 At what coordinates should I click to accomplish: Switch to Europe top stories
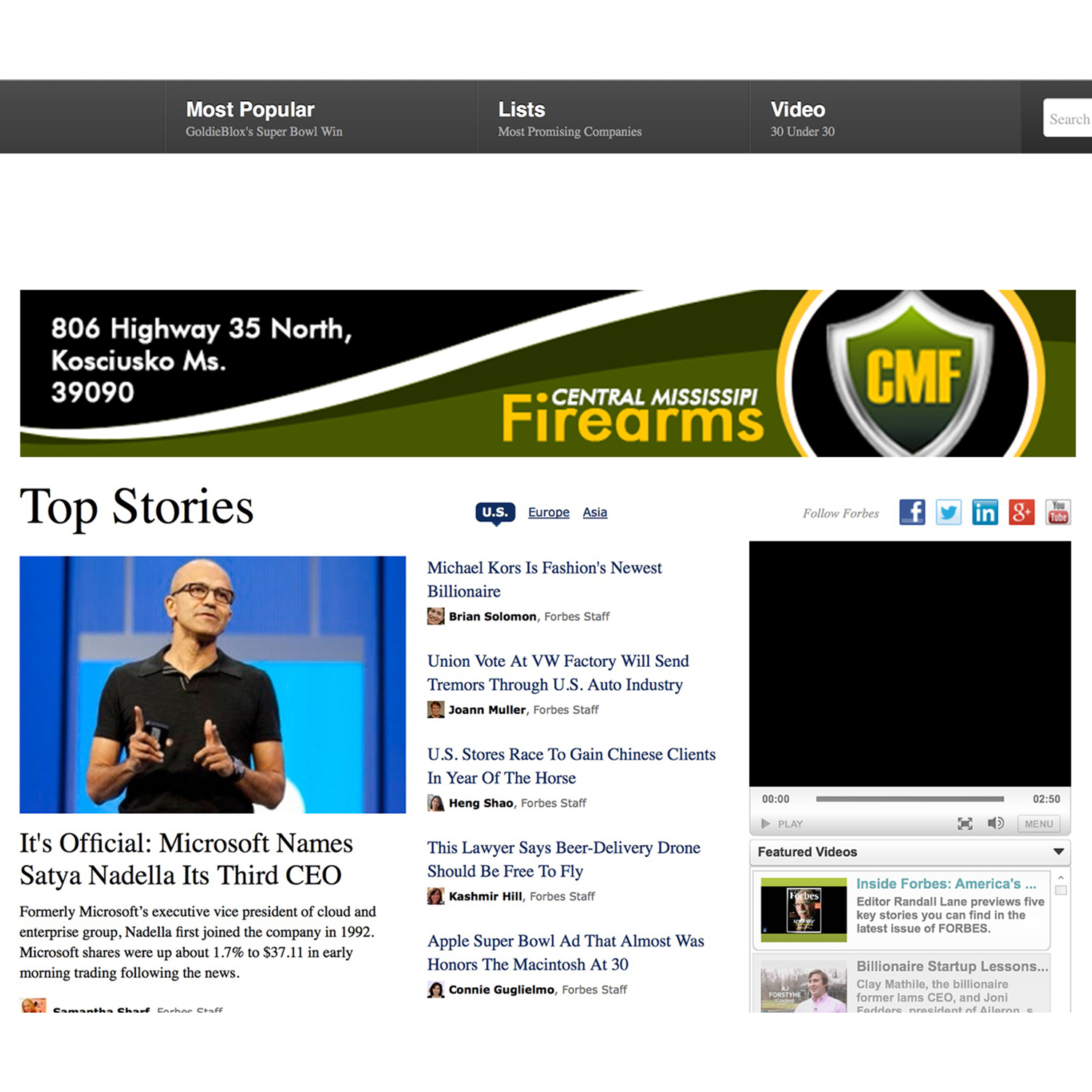[x=548, y=513]
